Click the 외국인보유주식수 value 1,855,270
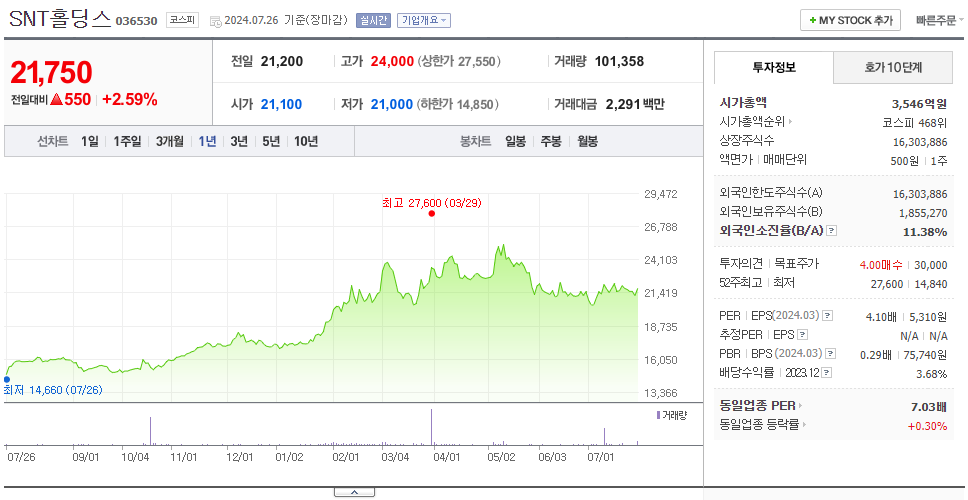Viewport: 968px width, 500px height. (924, 212)
